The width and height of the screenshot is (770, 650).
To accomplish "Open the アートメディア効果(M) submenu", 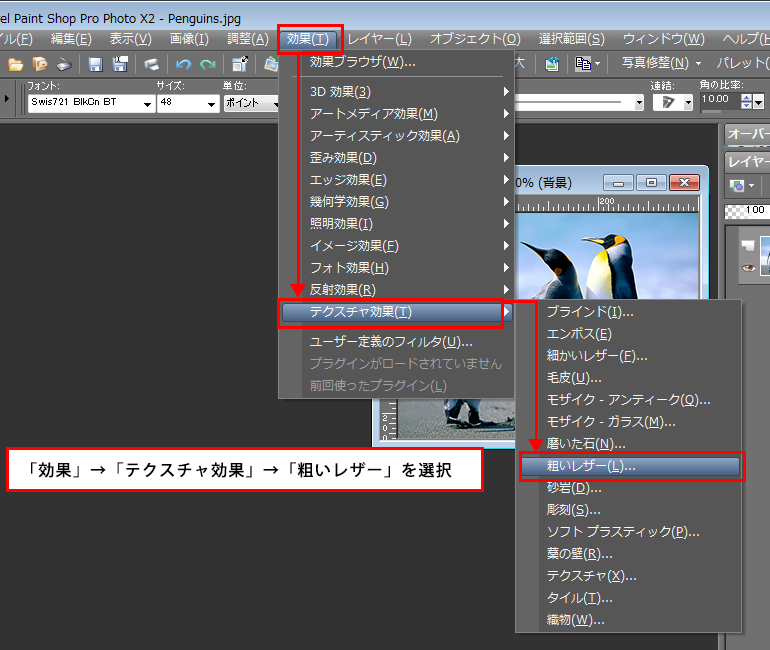I will pos(396,114).
